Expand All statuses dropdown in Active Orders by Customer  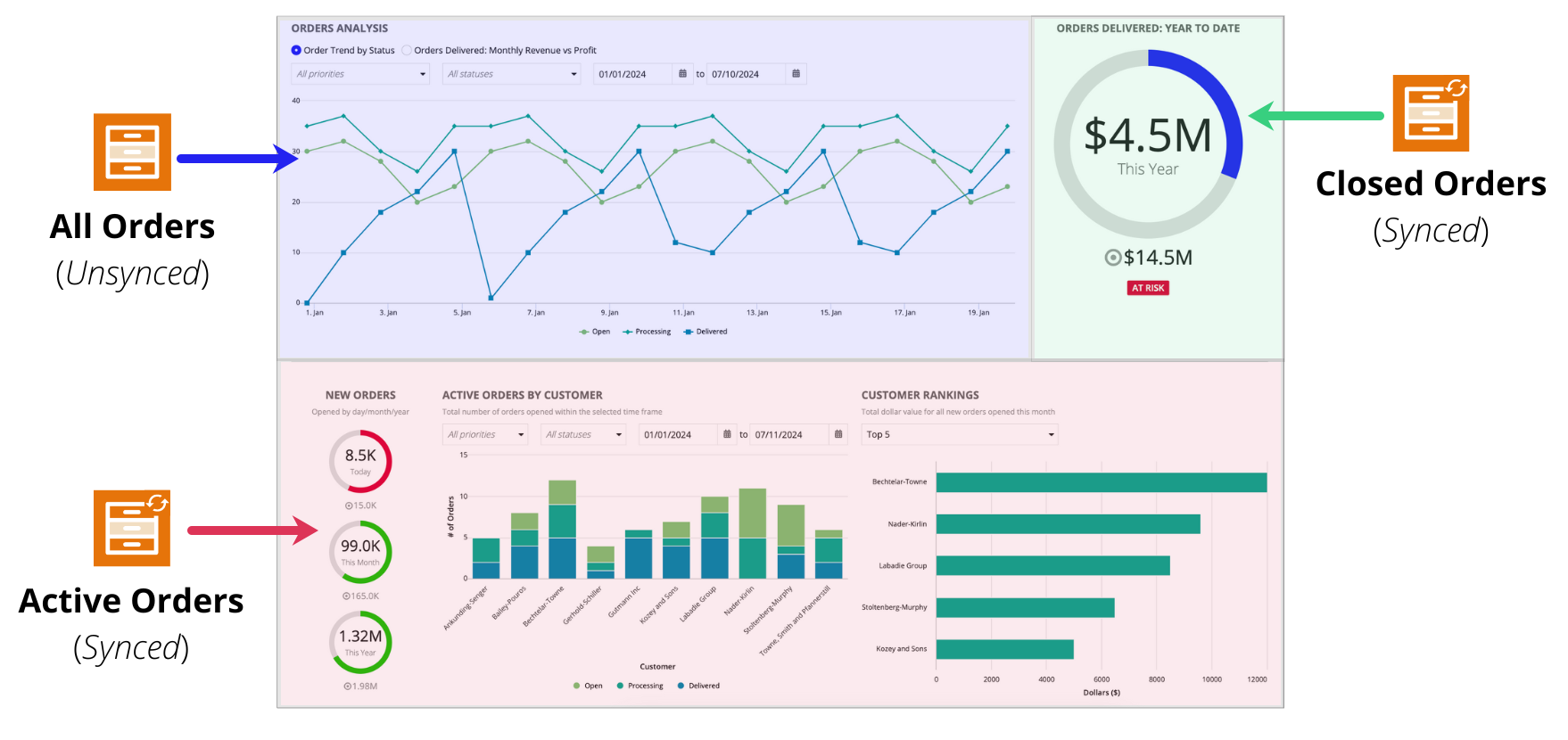[583, 434]
